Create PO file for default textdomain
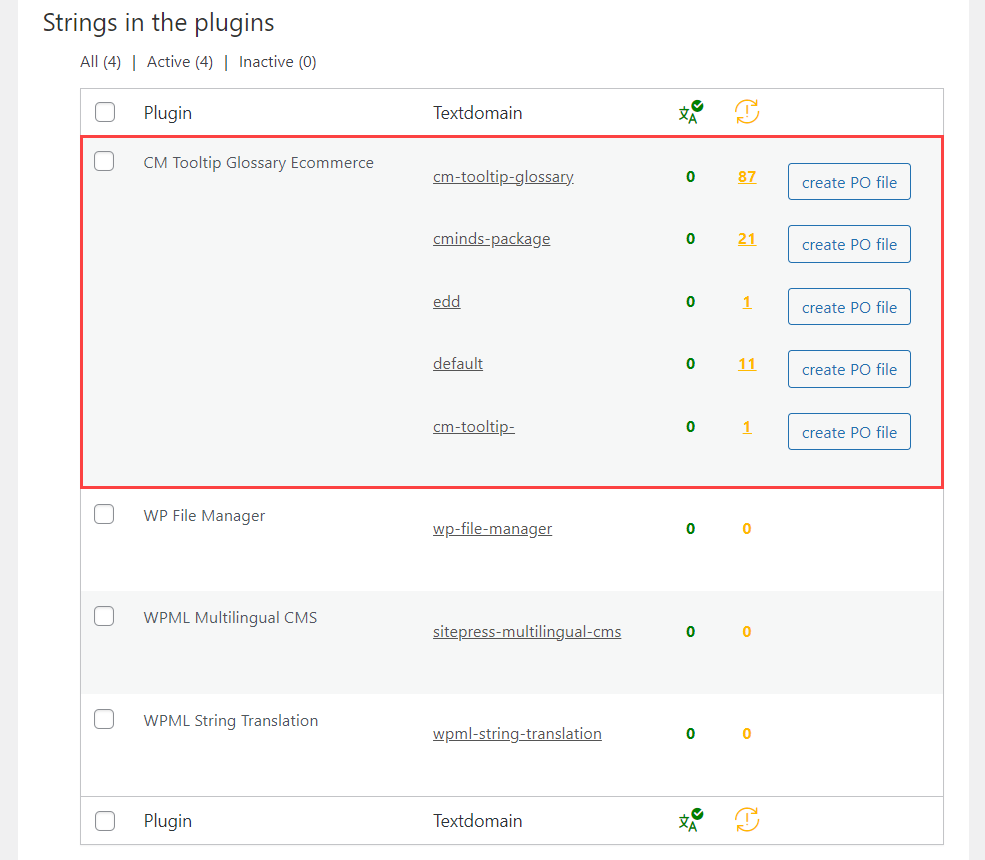Viewport: 985px width, 860px height. pyautogui.click(x=849, y=369)
